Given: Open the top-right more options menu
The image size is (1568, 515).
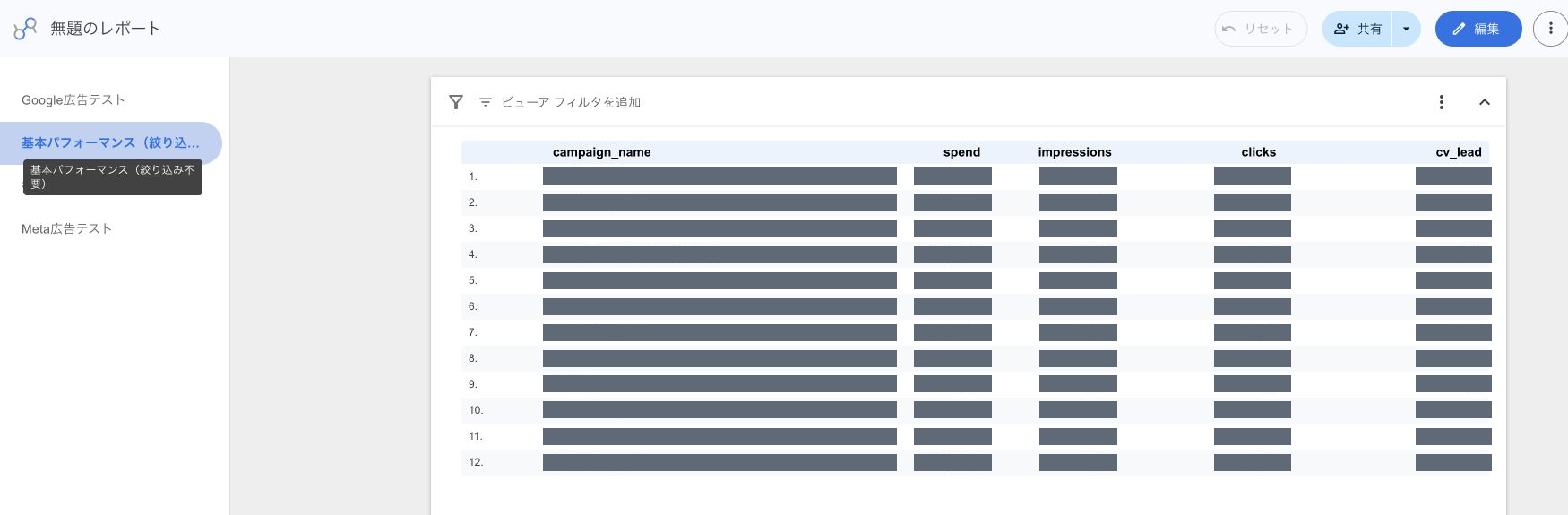Looking at the screenshot, I should pyautogui.click(x=1550, y=29).
